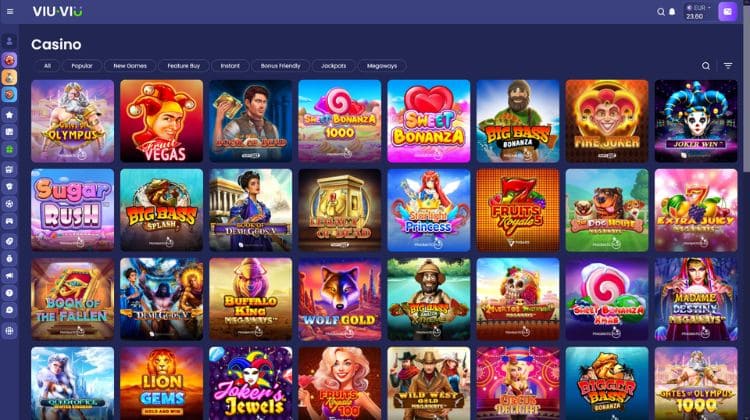750x420 pixels.
Task: Open the hamburger menu in the header
Action: [10, 11]
